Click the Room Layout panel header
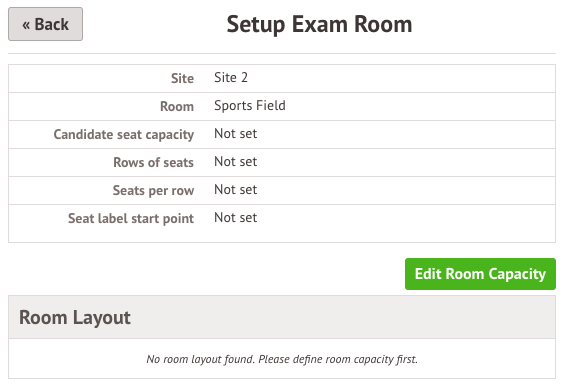 (x=282, y=317)
